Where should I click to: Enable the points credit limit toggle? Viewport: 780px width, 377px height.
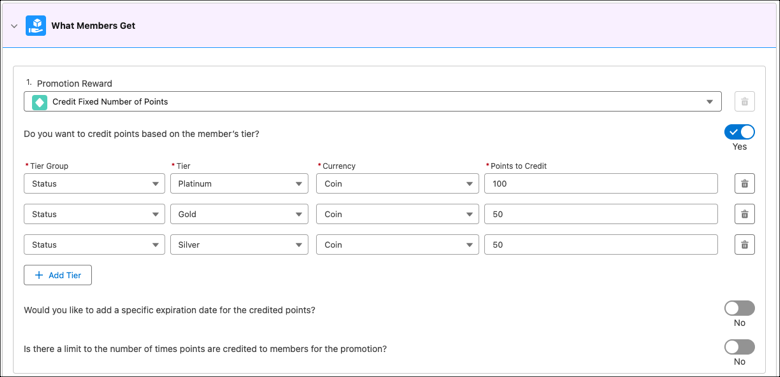point(739,347)
